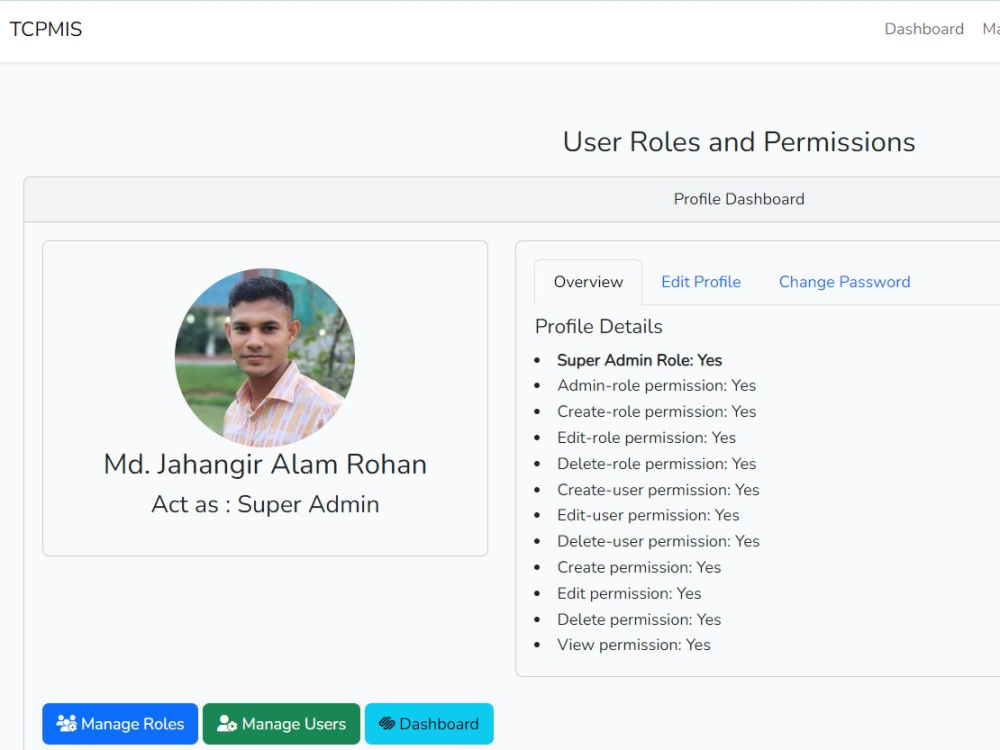Click the Dashboard button's swirl icon
Screen dimensions: 1000x750
coord(386,723)
